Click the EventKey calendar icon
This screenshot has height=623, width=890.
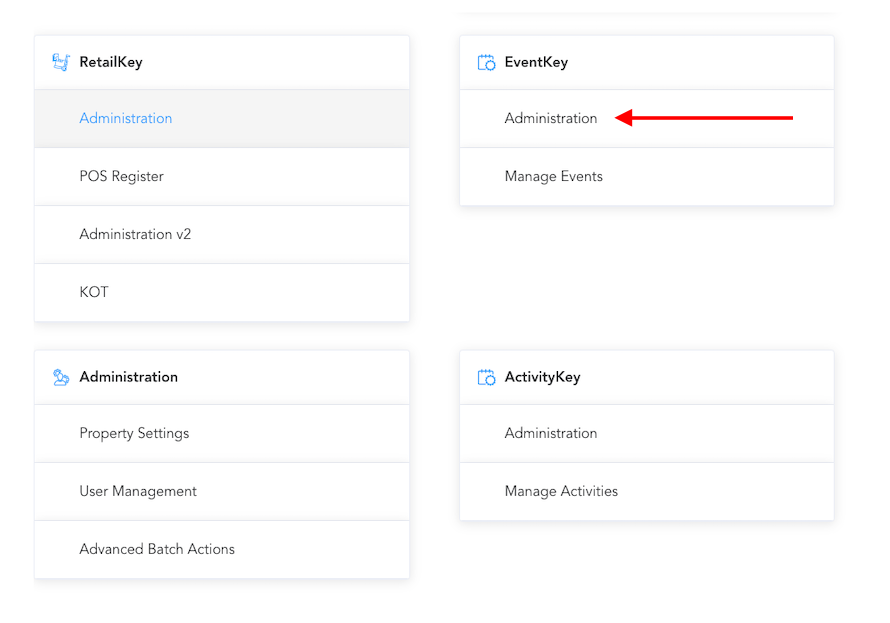pyautogui.click(x=486, y=62)
